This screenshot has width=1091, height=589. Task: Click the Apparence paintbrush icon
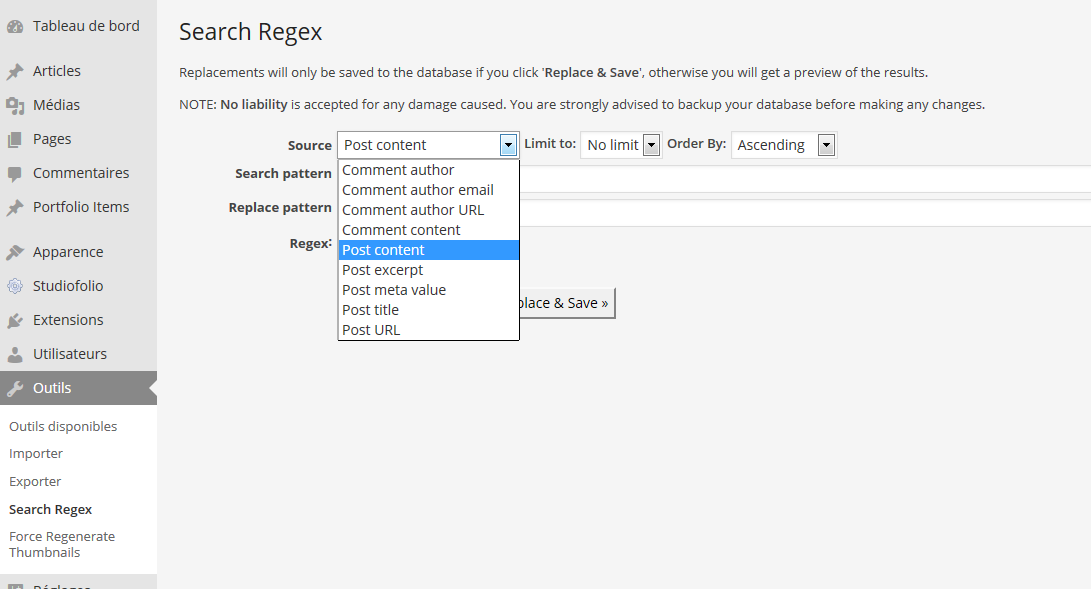click(x=15, y=252)
